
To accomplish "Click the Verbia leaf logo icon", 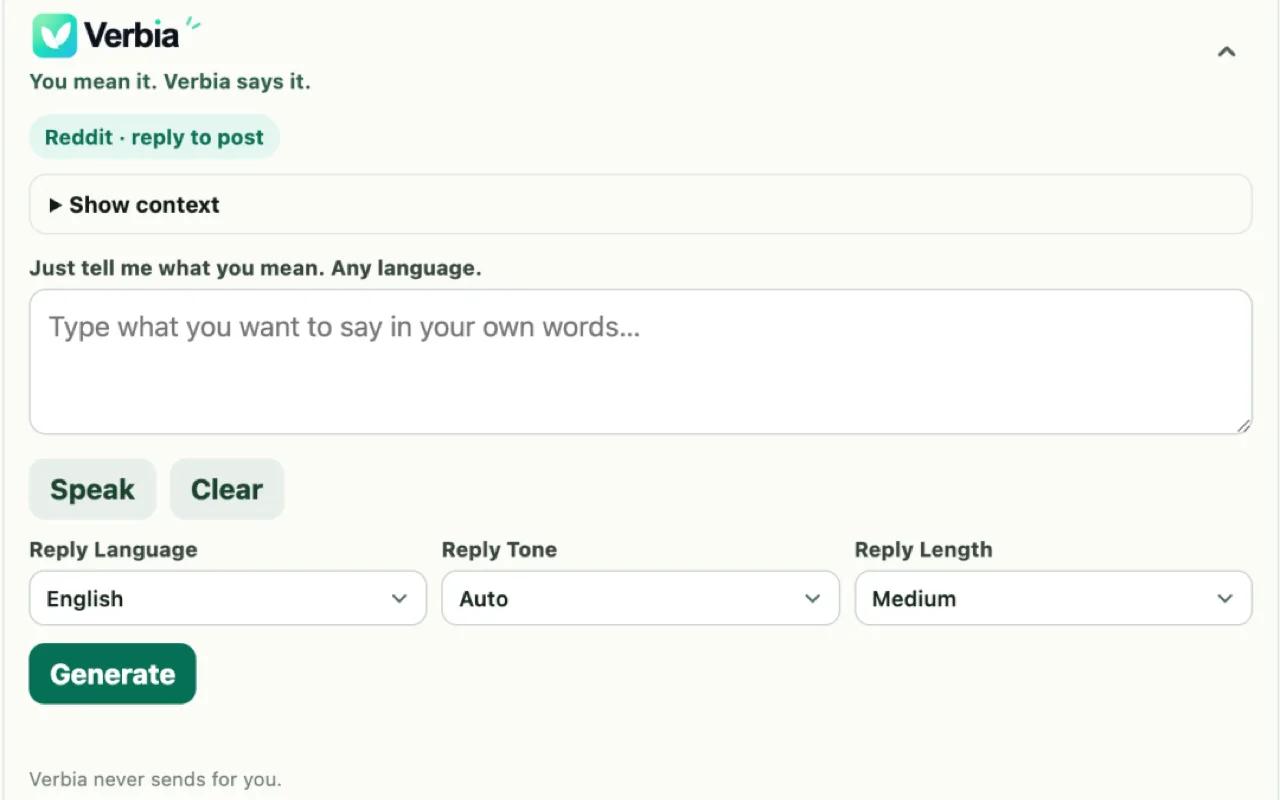I will pyautogui.click(x=54, y=36).
